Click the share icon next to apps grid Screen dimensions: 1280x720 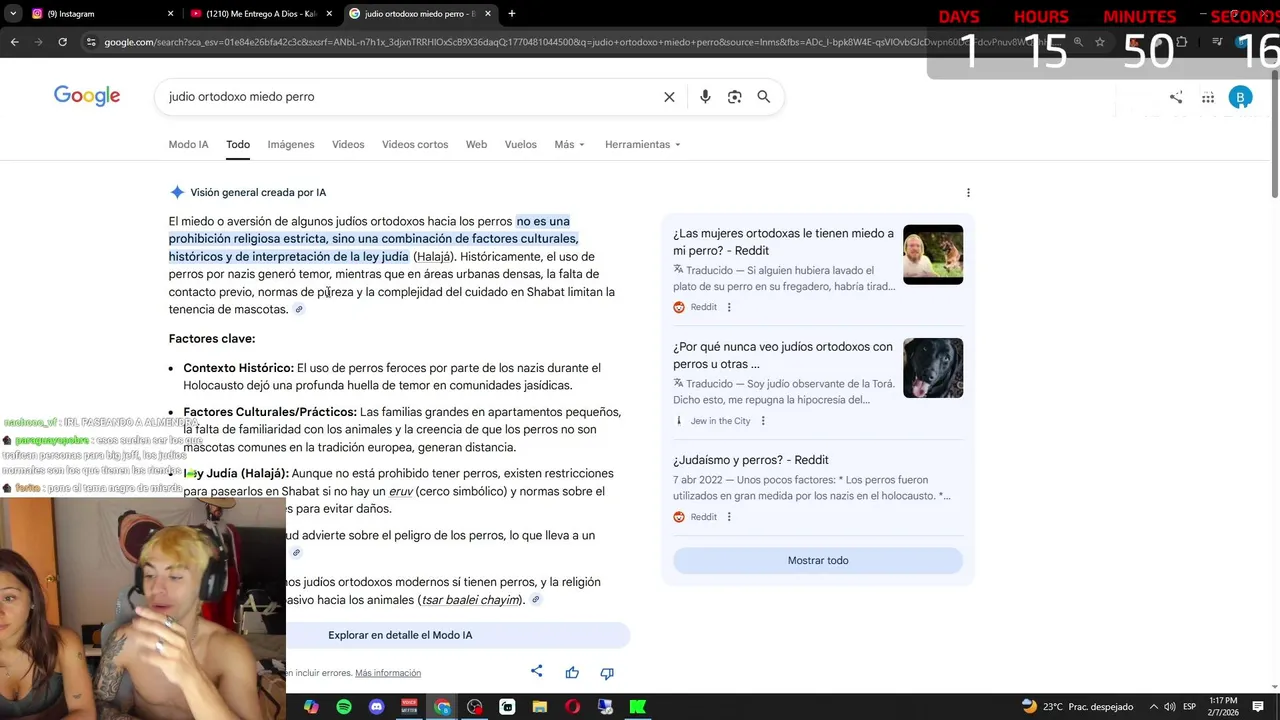click(1176, 97)
